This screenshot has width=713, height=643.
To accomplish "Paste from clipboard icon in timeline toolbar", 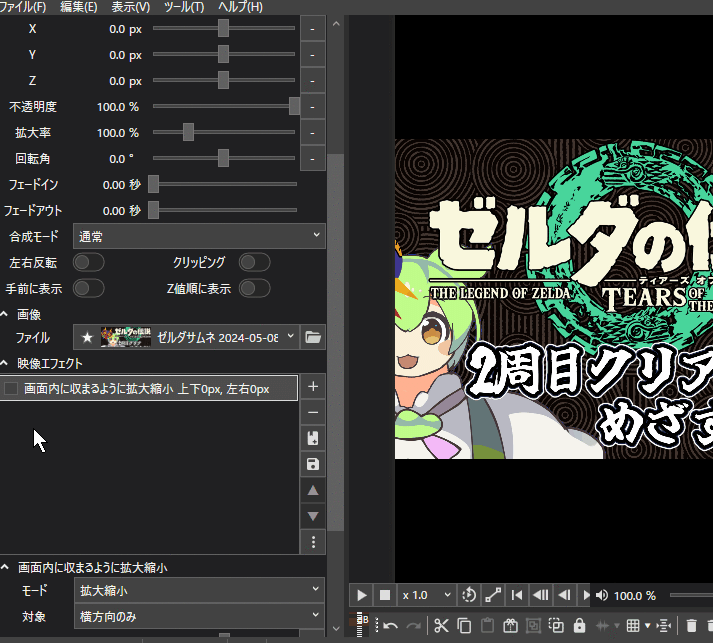I will (487, 626).
